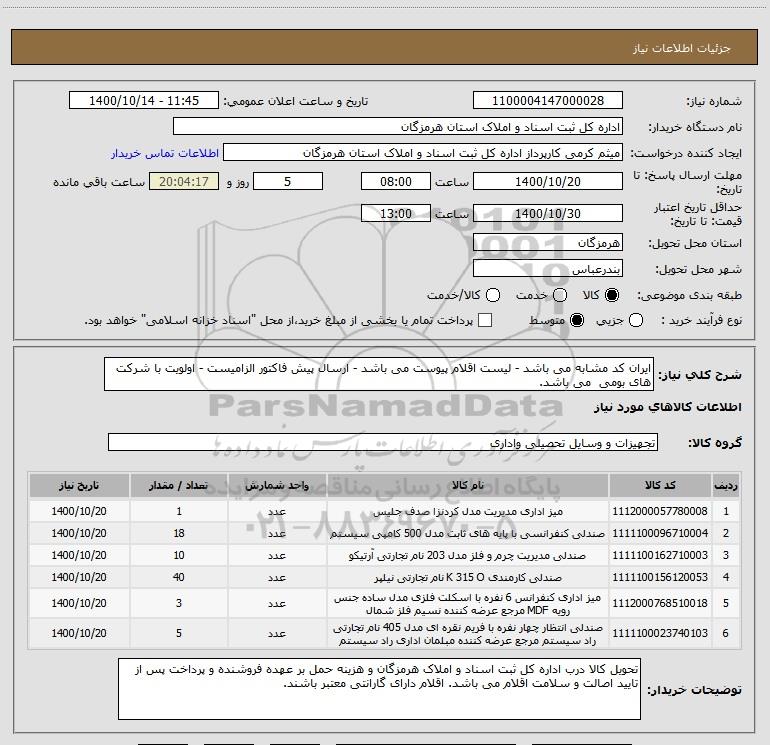Select the خدمت radio button
The height and width of the screenshot is (745, 770).
560,295
